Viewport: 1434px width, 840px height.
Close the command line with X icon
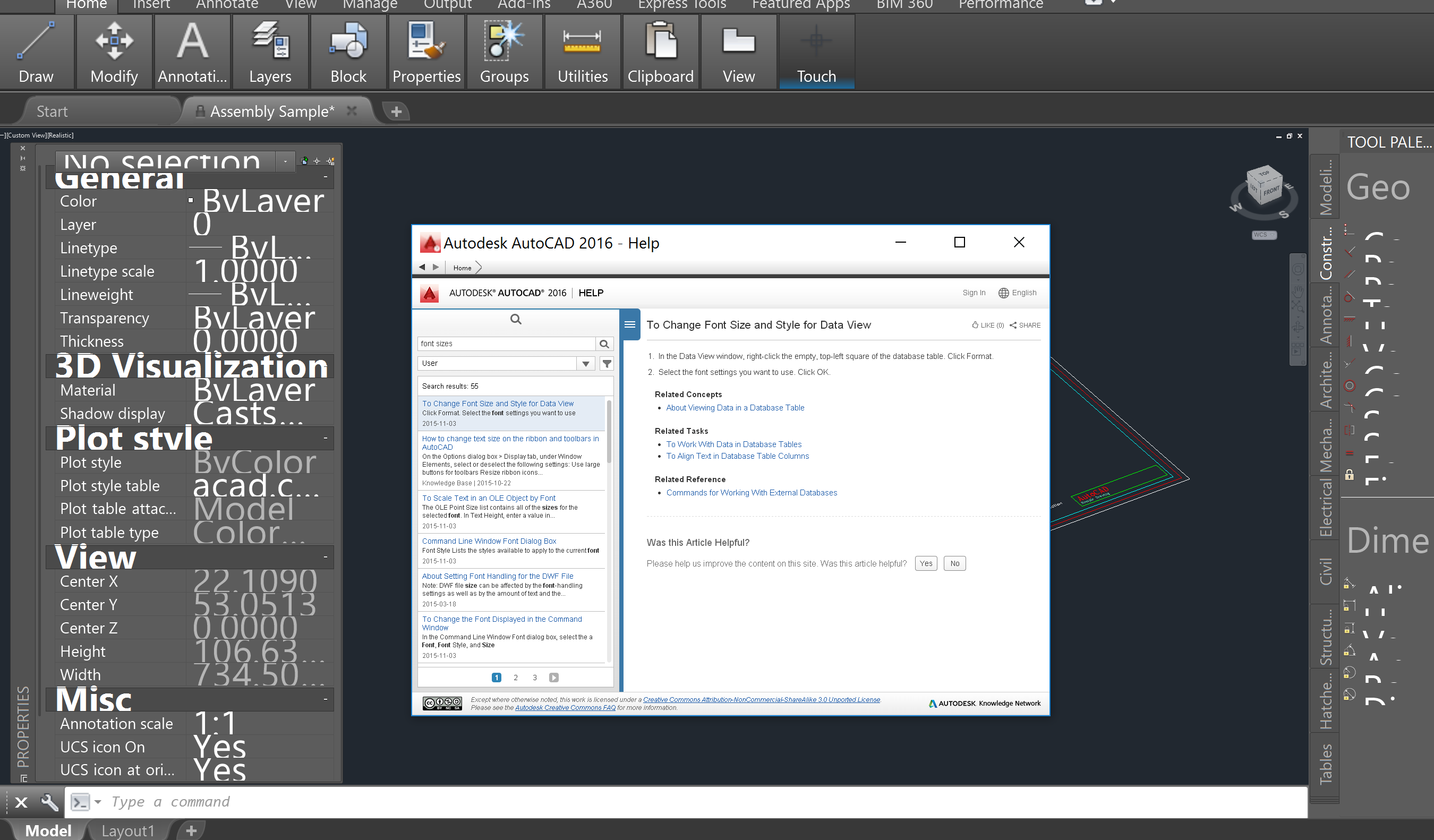(x=21, y=802)
